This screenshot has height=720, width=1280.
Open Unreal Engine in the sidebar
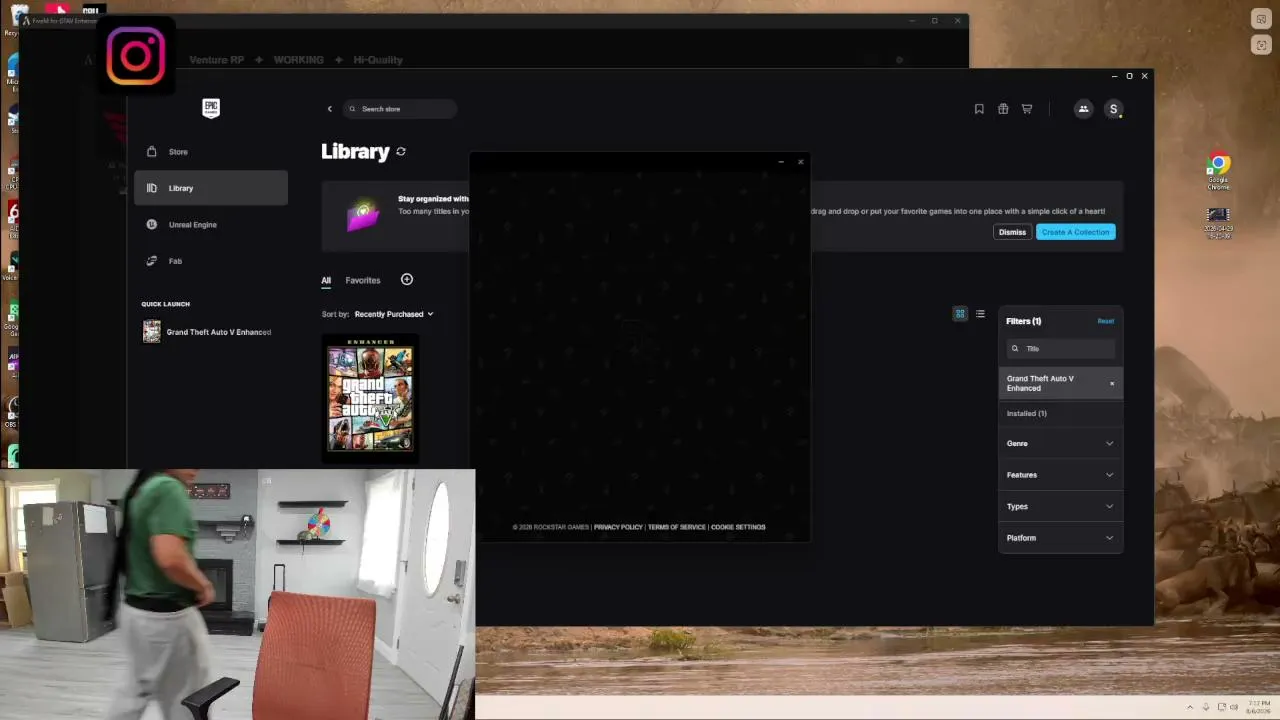211,225
